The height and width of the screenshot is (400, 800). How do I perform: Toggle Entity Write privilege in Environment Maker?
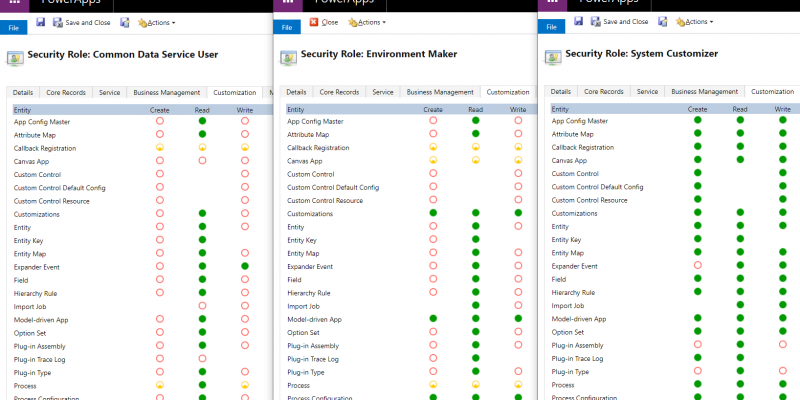pyautogui.click(x=518, y=226)
